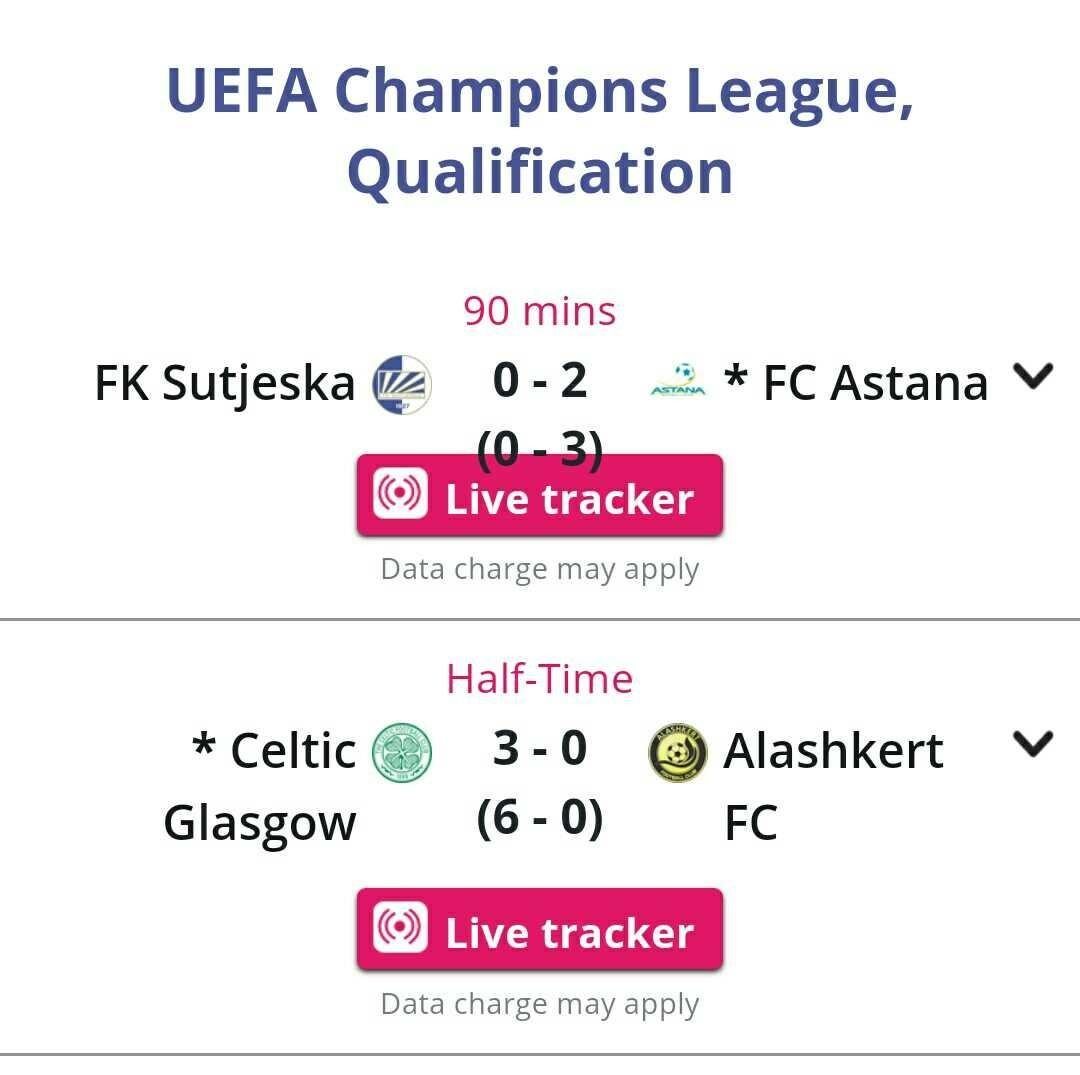The height and width of the screenshot is (1075, 1080).
Task: Select the FK Sutjeska team name
Action: click(225, 383)
